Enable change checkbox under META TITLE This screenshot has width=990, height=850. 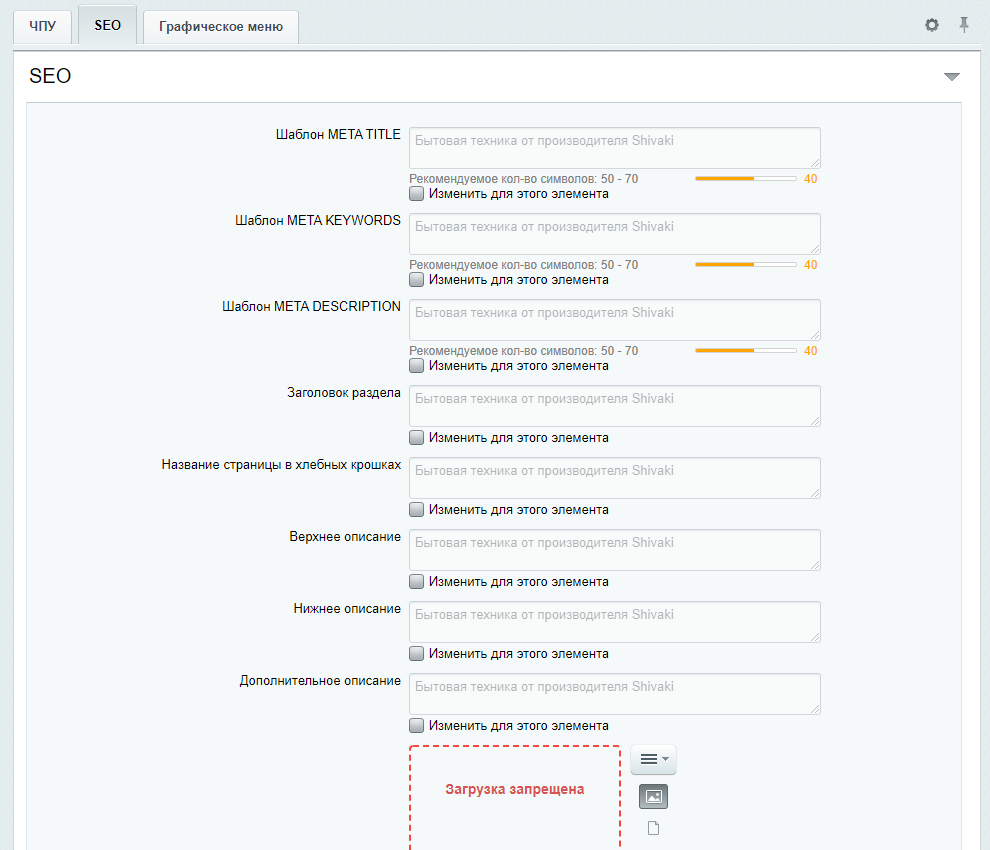[416, 194]
